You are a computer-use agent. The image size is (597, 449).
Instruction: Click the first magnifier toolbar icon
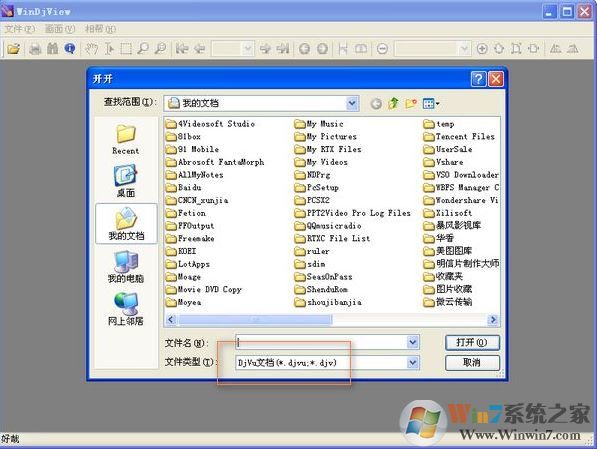(143, 48)
